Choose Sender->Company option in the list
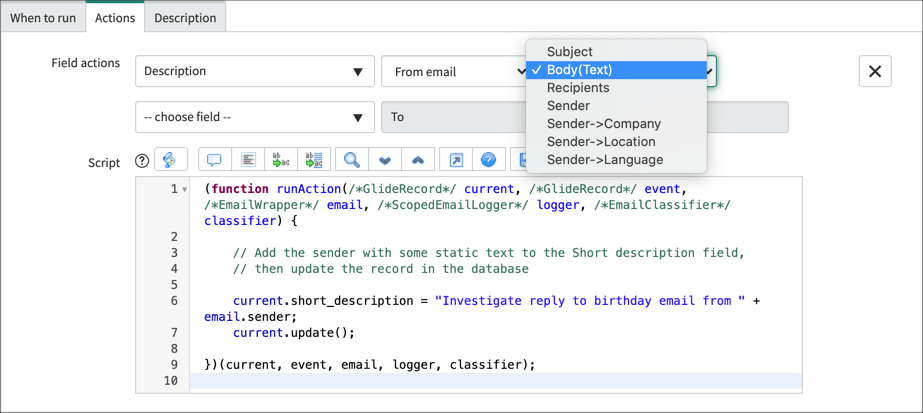 tap(603, 124)
